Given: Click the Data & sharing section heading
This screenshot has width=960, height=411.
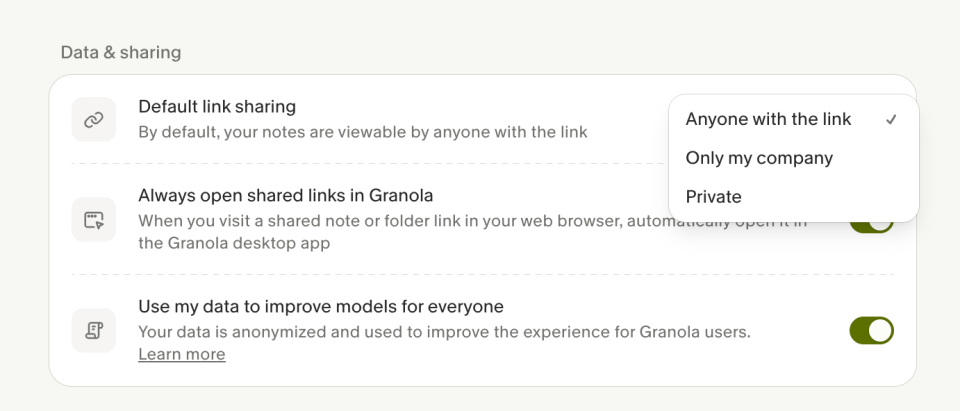Looking at the screenshot, I should pyautogui.click(x=120, y=52).
